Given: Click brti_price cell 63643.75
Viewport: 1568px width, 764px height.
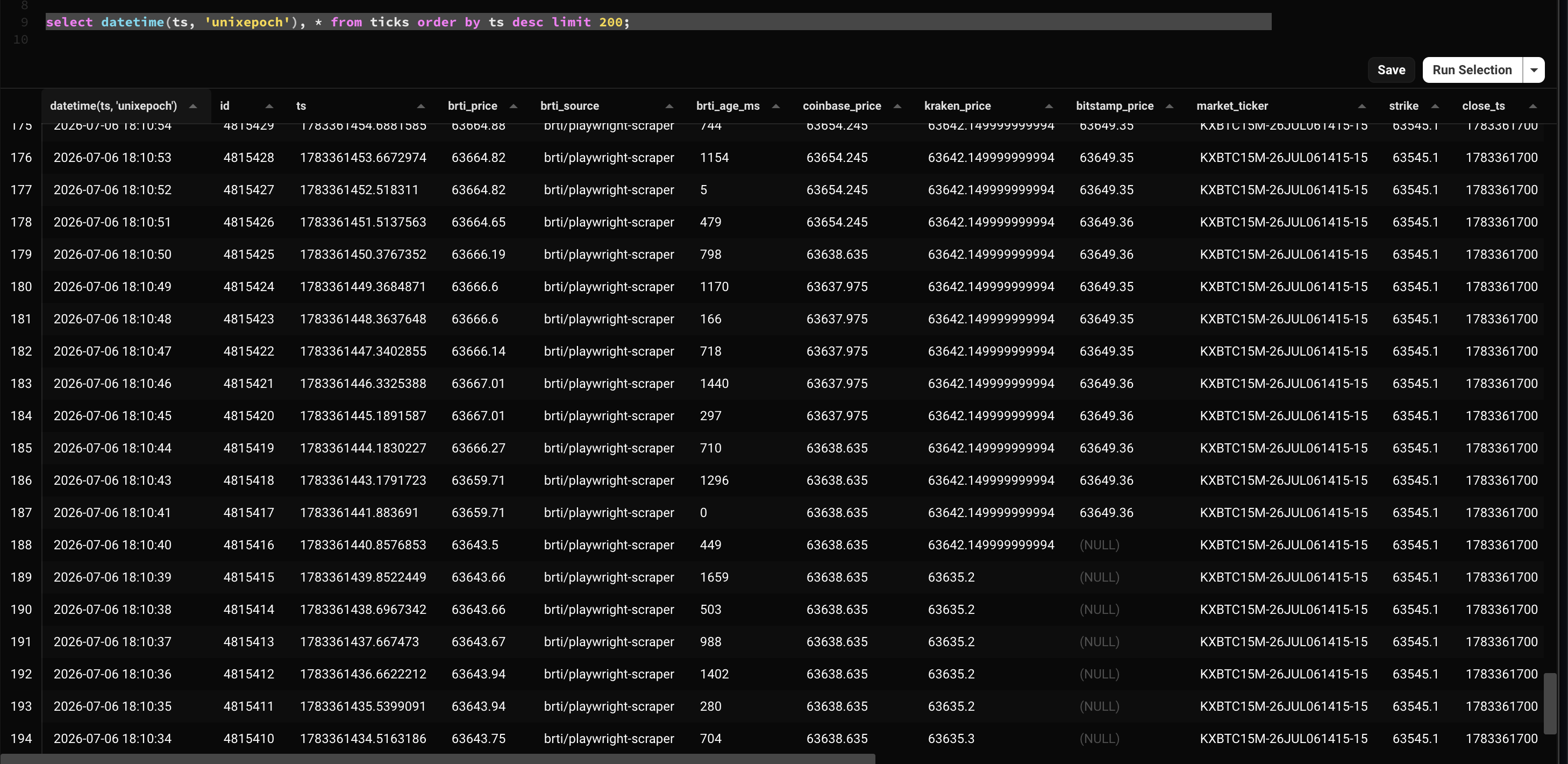Looking at the screenshot, I should pos(479,739).
